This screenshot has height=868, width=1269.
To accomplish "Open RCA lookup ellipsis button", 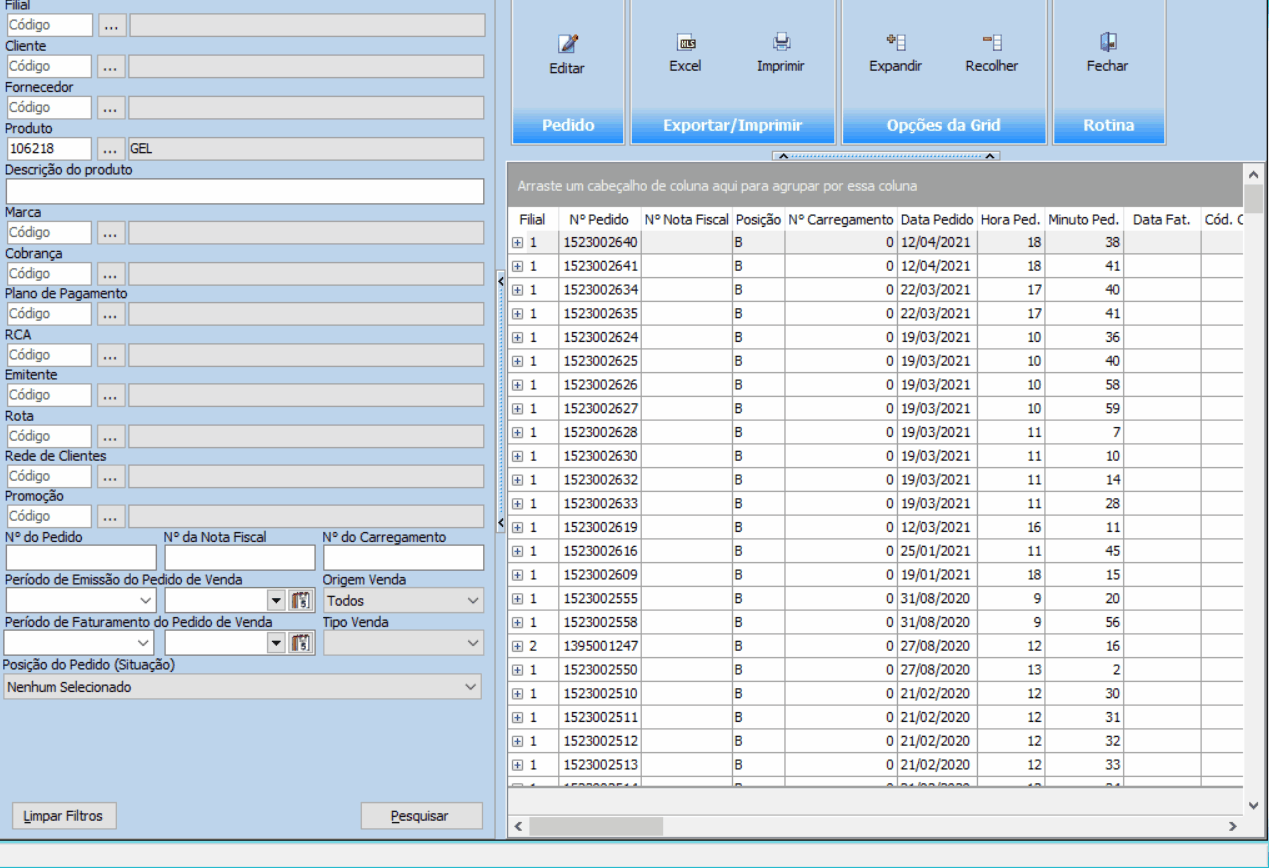I will (x=111, y=355).
